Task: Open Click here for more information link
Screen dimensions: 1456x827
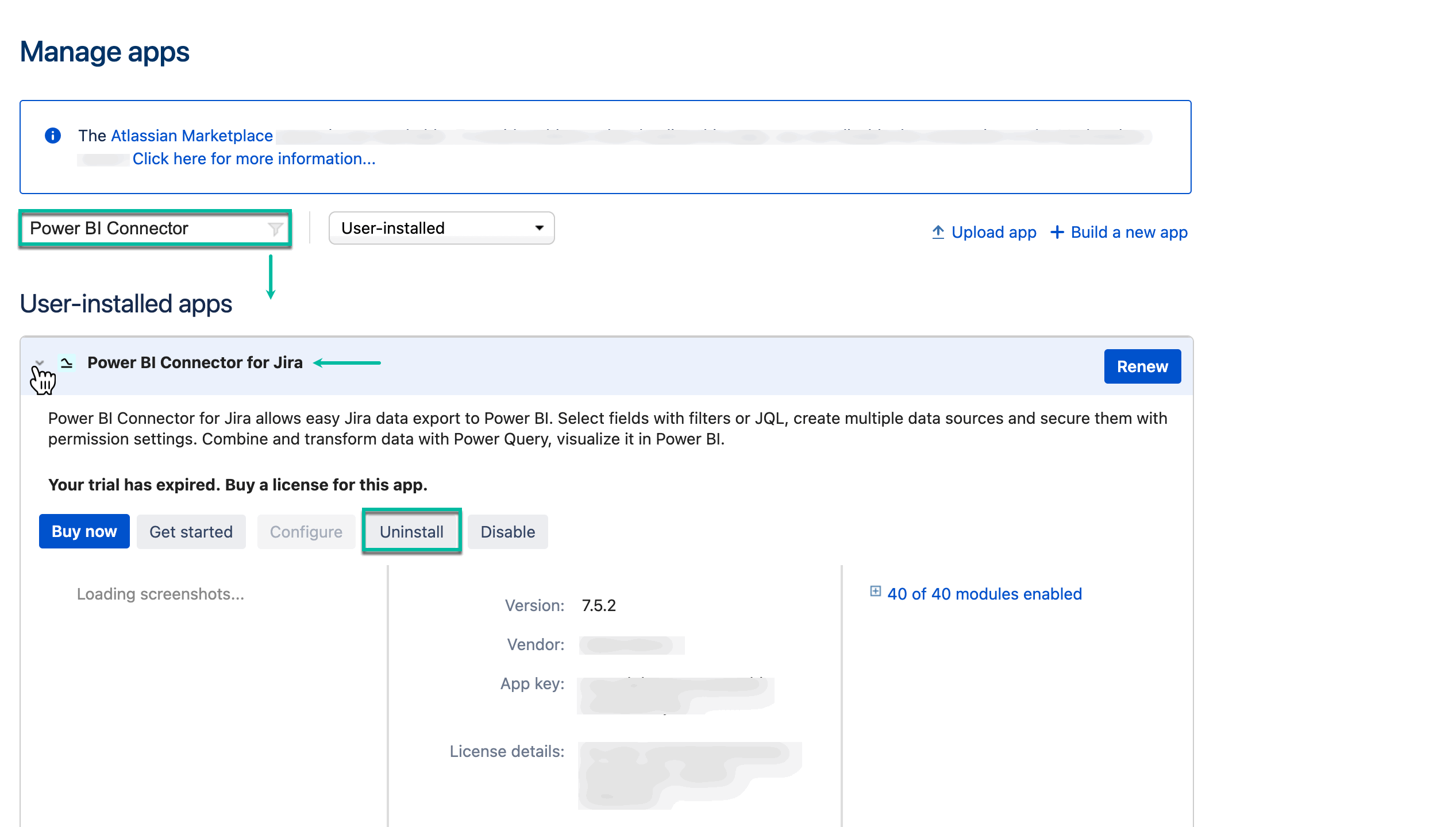Action: [x=253, y=159]
